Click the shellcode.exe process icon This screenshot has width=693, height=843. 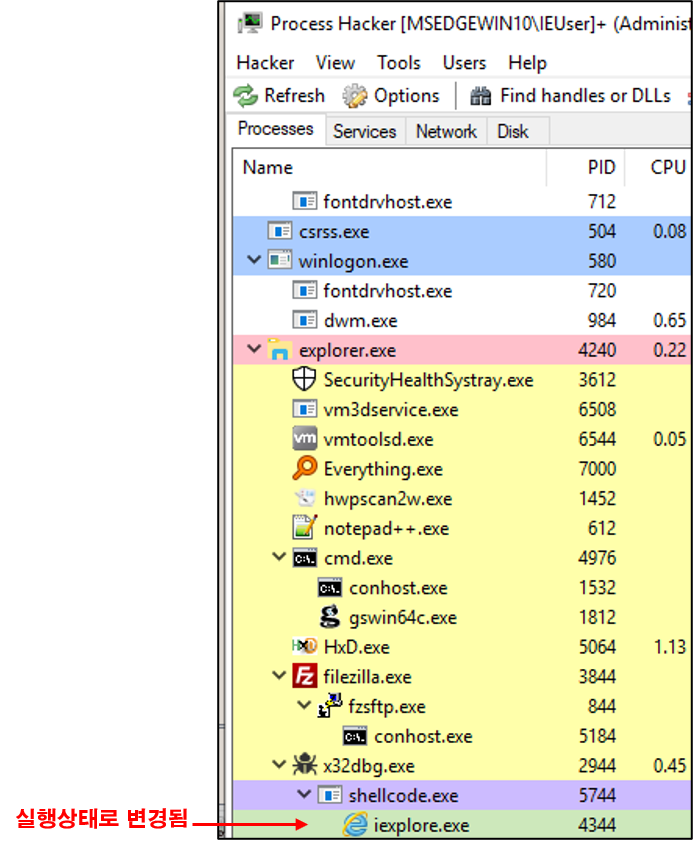330,795
